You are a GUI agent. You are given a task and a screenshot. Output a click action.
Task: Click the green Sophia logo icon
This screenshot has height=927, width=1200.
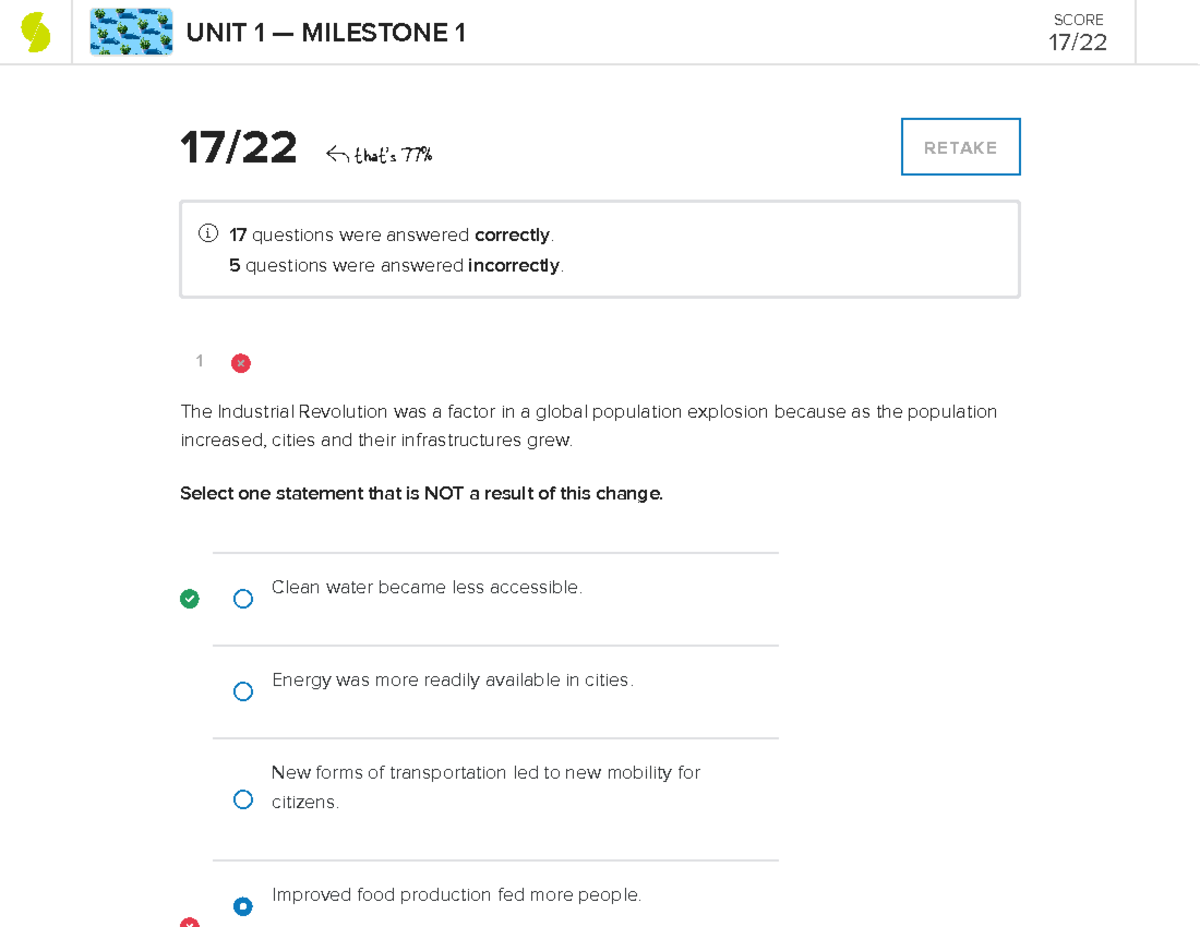[x=36, y=33]
